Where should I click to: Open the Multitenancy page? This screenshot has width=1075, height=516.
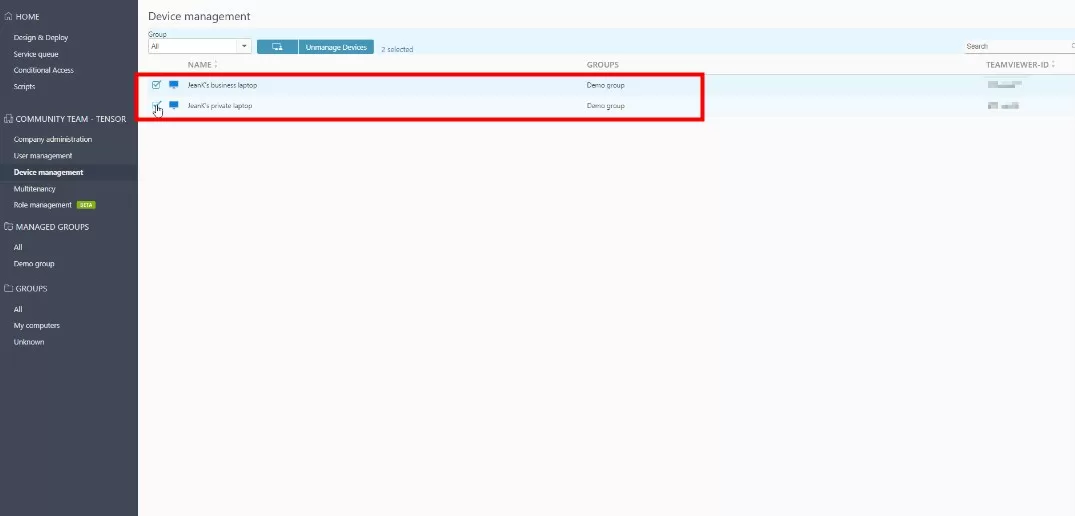pos(35,189)
